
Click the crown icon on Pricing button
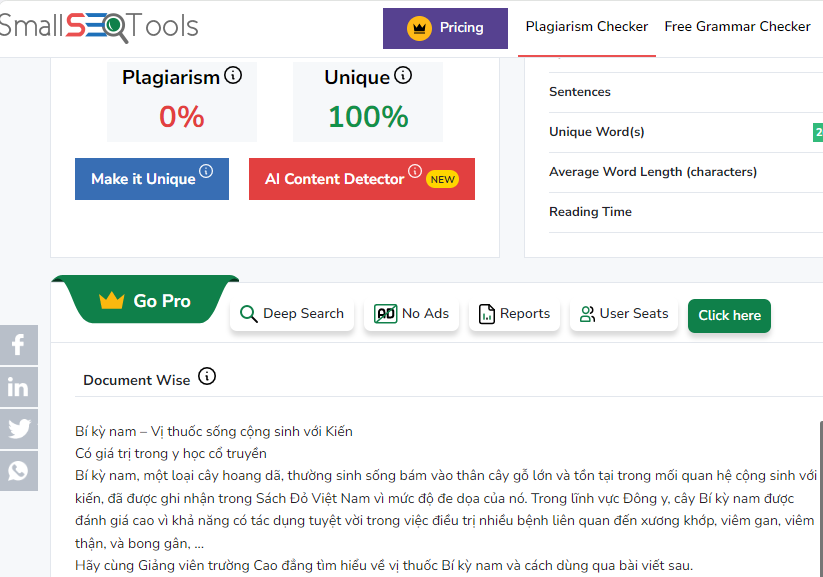419,28
